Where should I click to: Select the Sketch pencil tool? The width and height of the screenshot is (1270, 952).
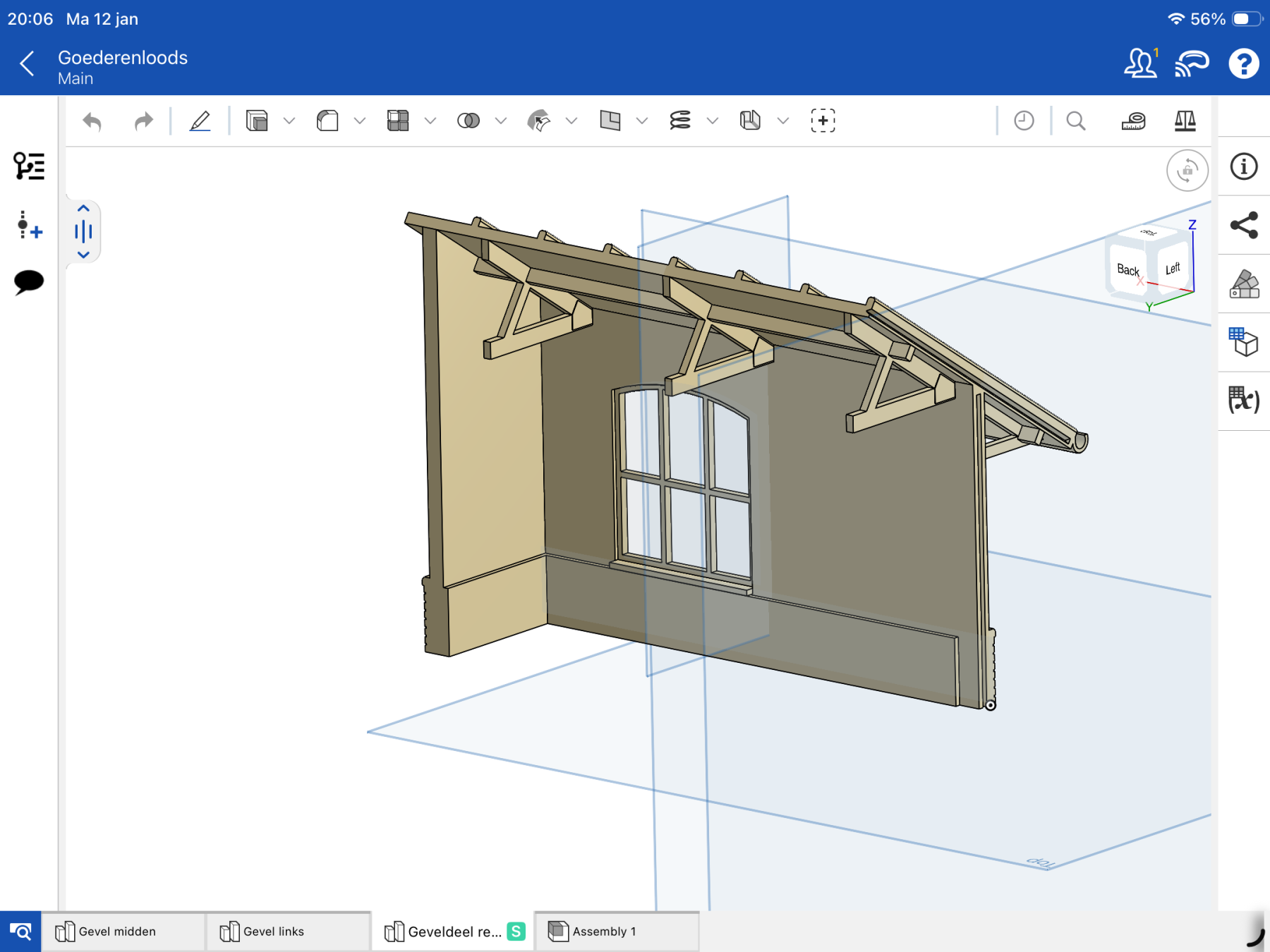pyautogui.click(x=200, y=121)
